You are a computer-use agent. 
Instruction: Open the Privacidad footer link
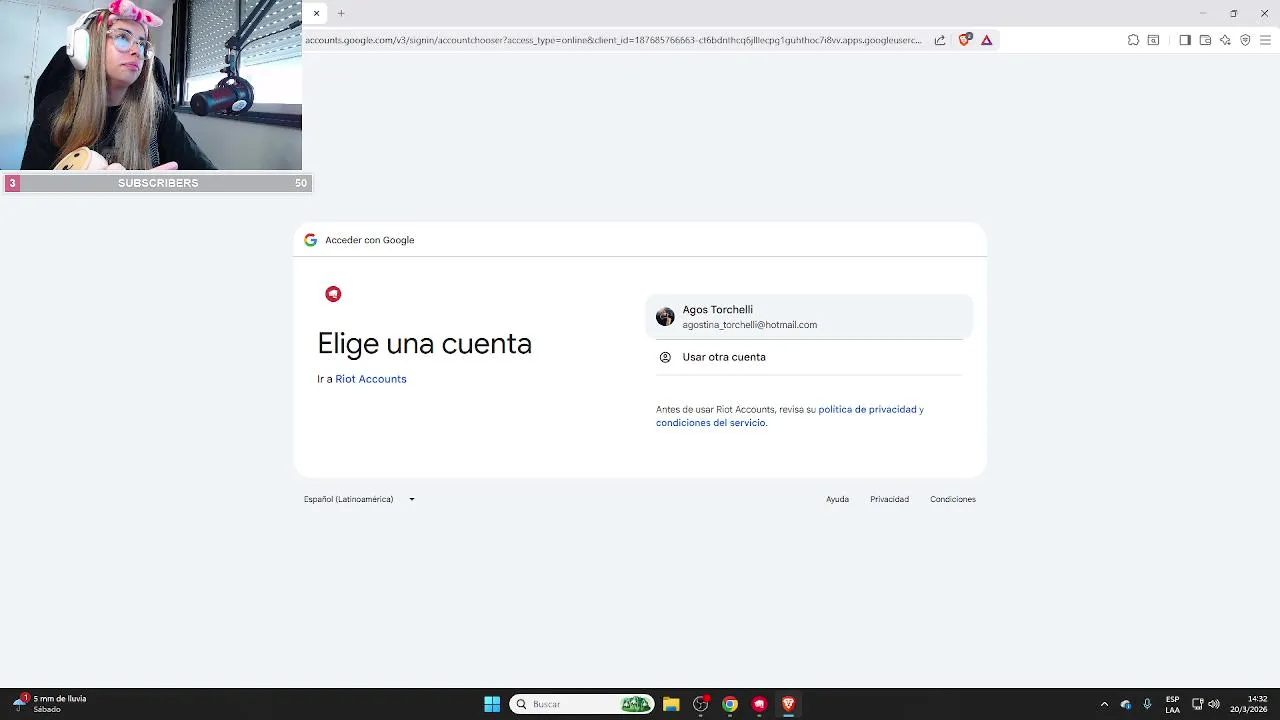[889, 499]
